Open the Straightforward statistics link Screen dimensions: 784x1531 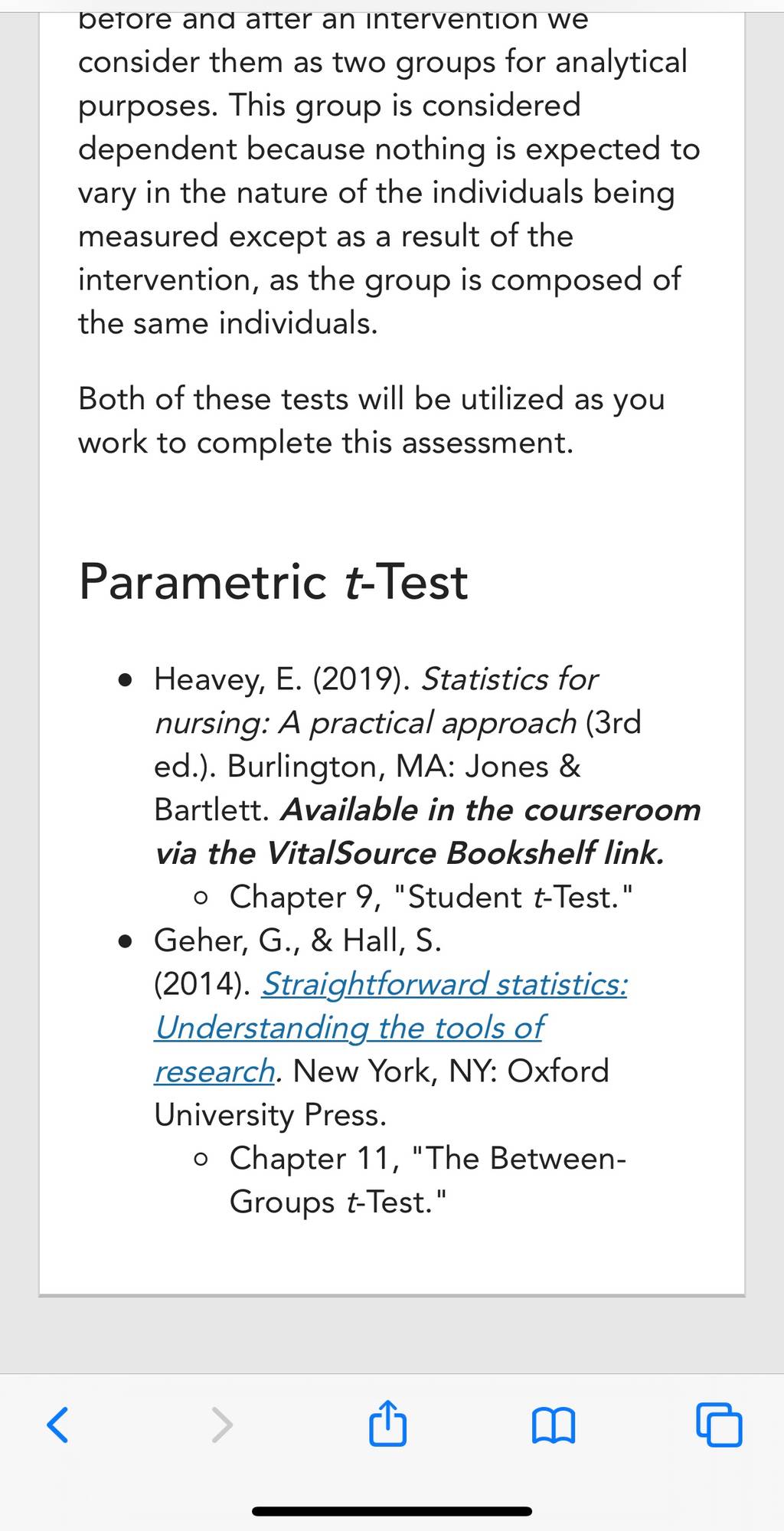click(444, 984)
